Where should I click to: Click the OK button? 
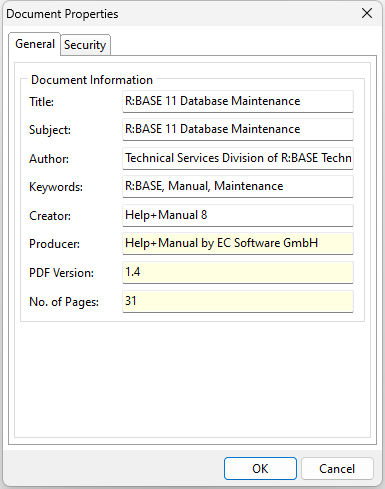[260, 468]
